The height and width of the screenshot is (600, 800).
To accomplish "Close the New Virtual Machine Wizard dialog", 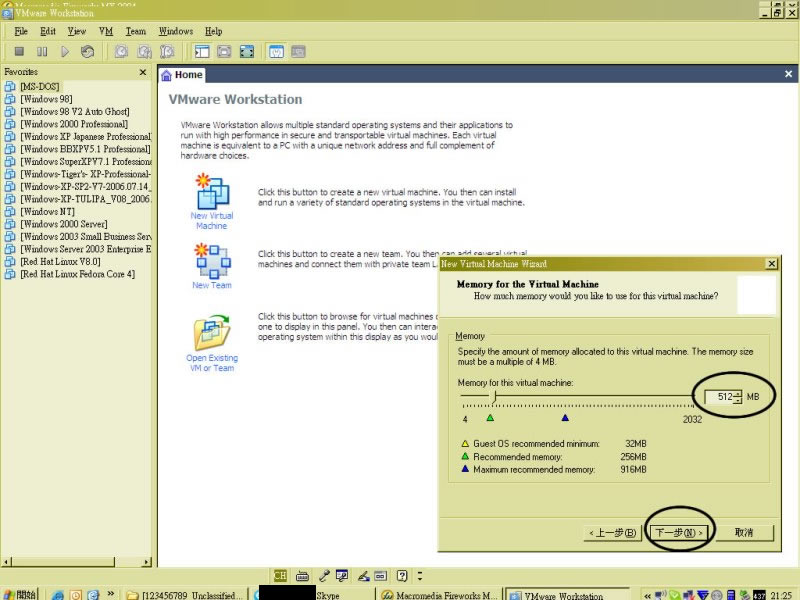I will (x=771, y=264).
